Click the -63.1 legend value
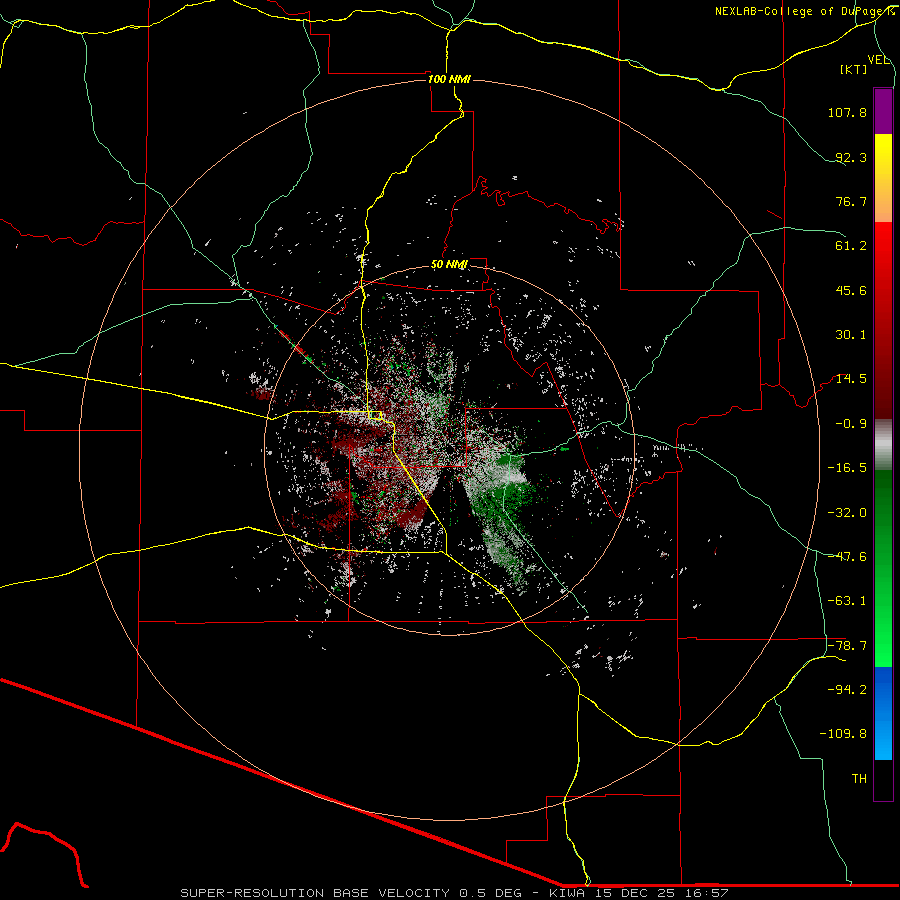 (x=847, y=601)
